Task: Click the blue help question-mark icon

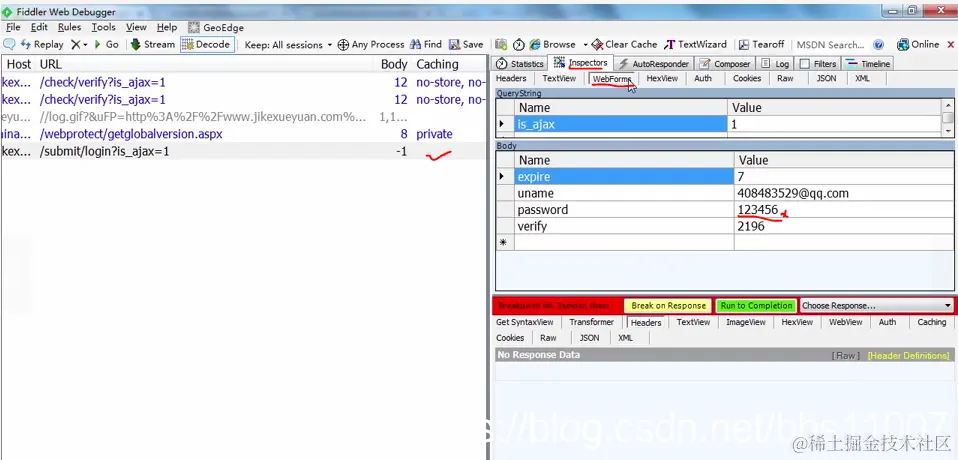Action: coord(879,45)
